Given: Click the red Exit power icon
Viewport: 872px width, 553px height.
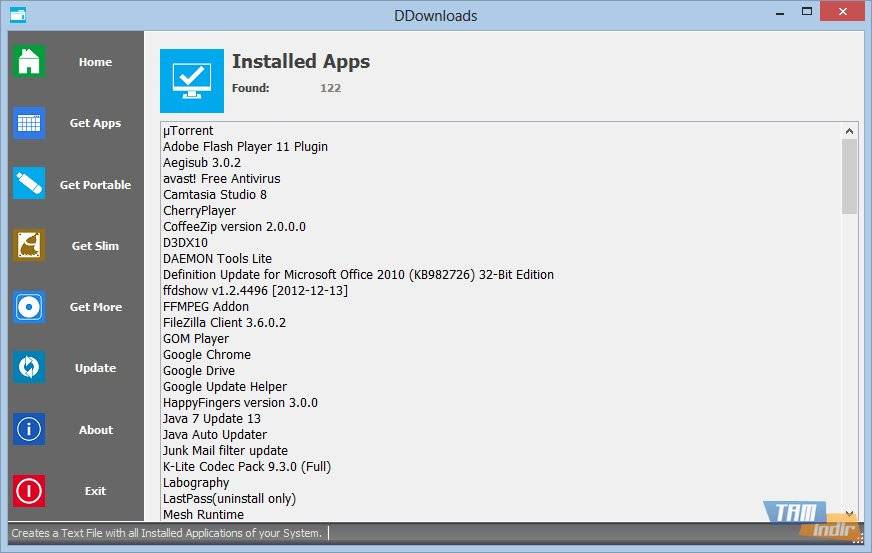Looking at the screenshot, I should [x=29, y=490].
